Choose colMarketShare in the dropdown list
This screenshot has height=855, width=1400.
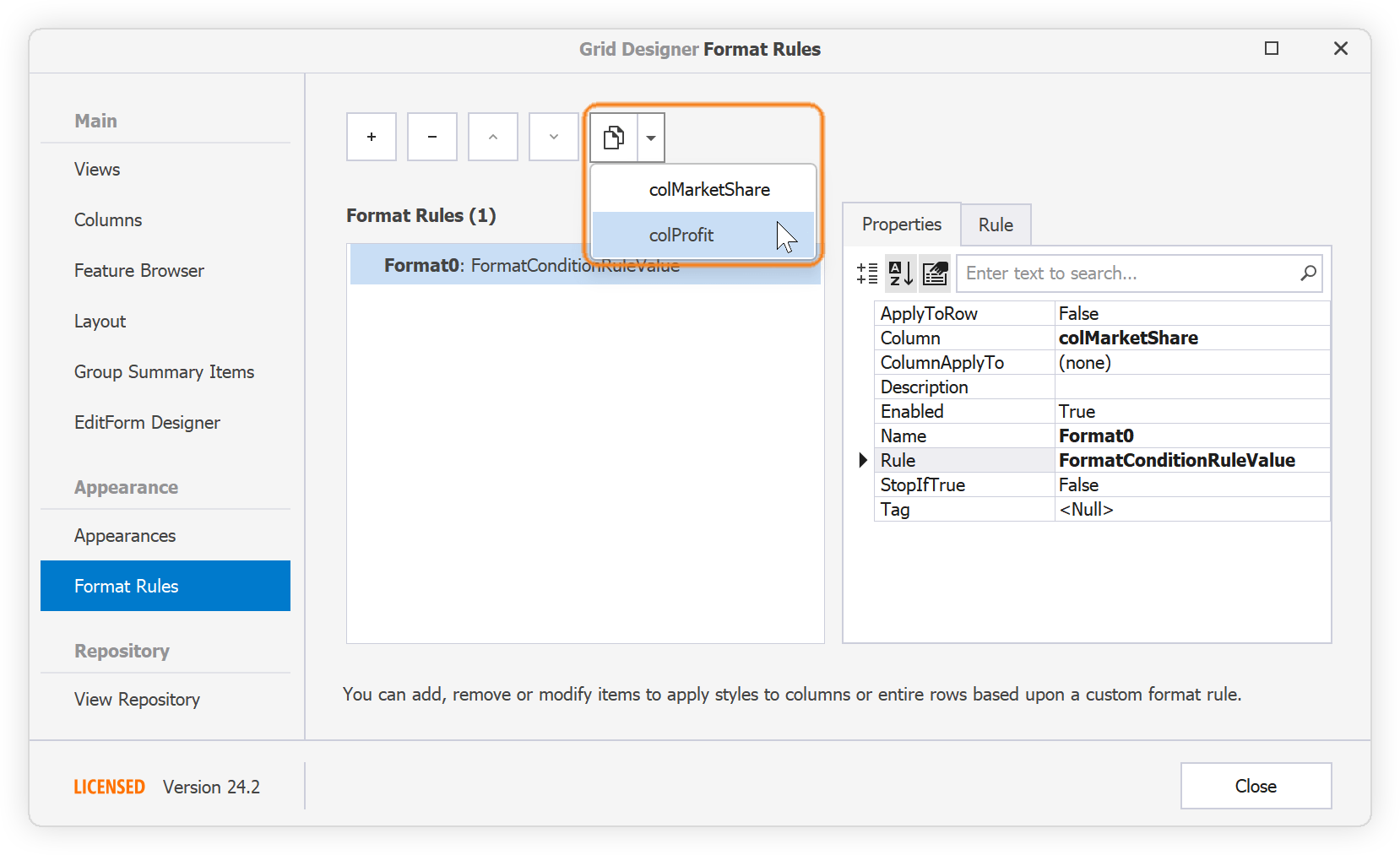pos(708,189)
